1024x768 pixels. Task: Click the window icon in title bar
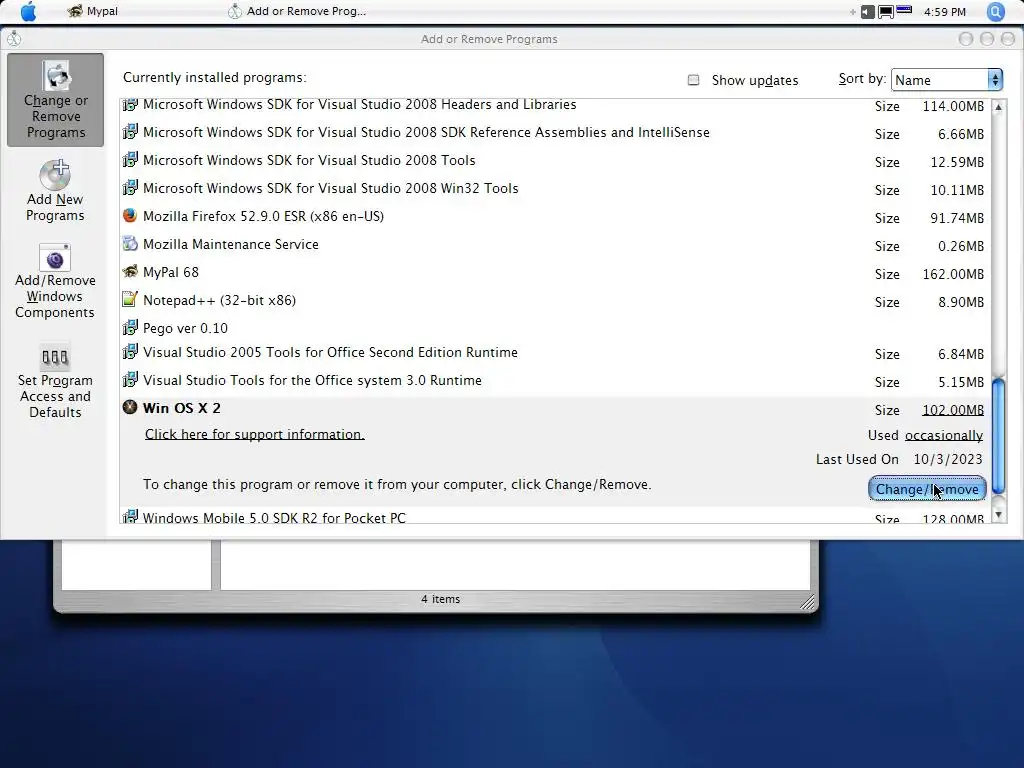click(14, 39)
